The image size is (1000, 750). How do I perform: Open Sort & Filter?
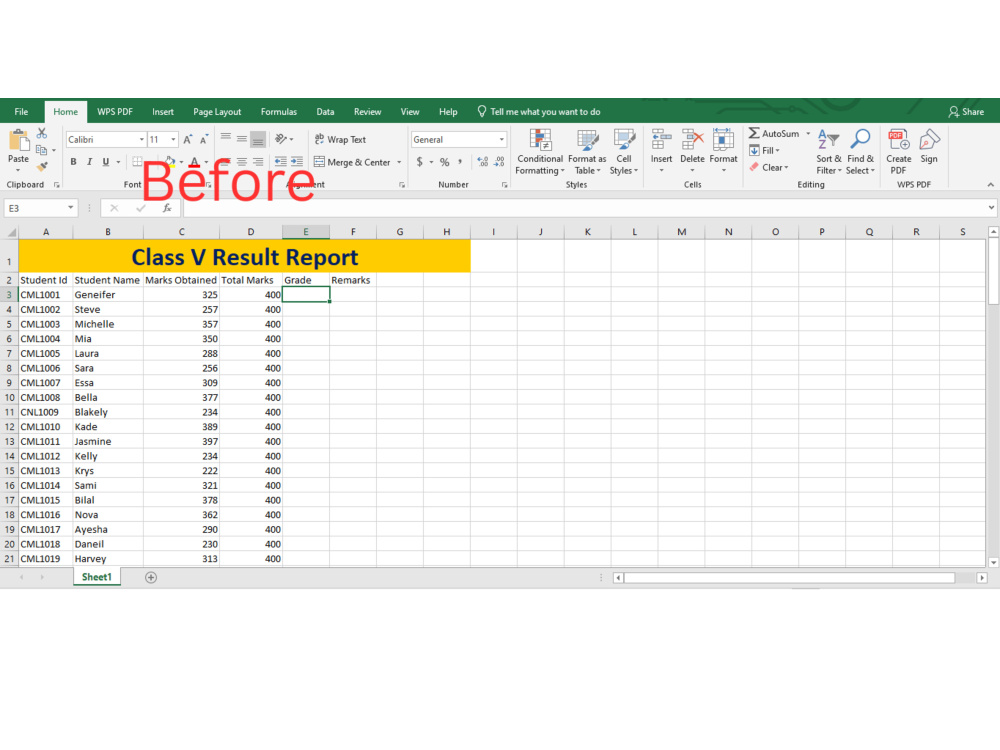pyautogui.click(x=829, y=152)
